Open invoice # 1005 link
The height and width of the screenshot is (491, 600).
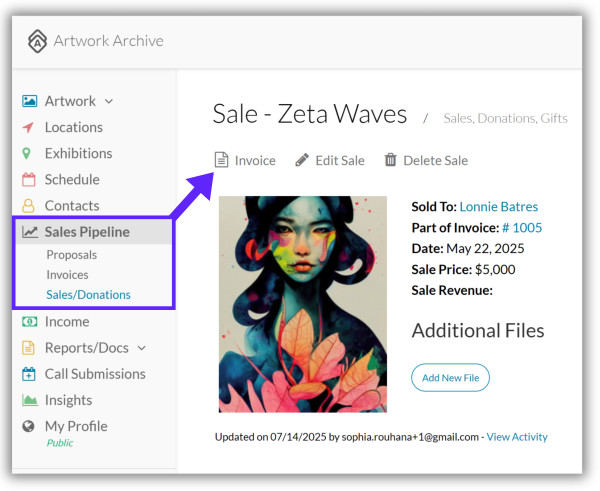pyautogui.click(x=522, y=228)
